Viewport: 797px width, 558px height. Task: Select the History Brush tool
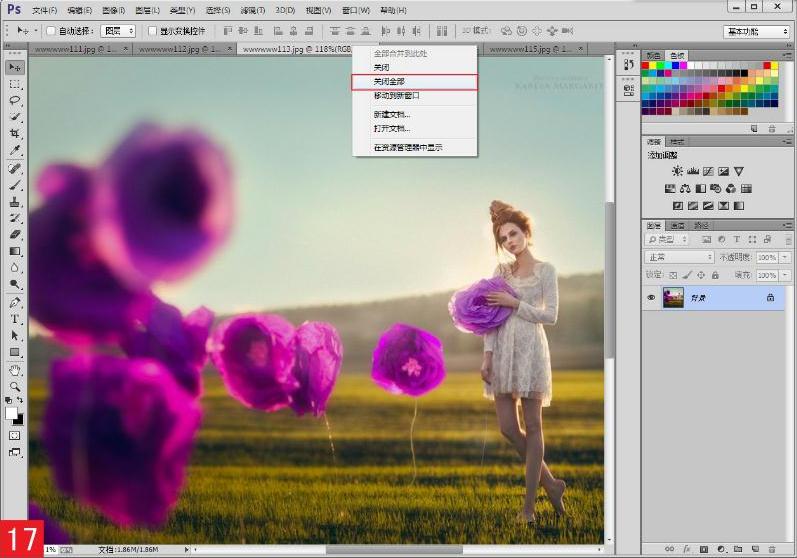point(15,218)
